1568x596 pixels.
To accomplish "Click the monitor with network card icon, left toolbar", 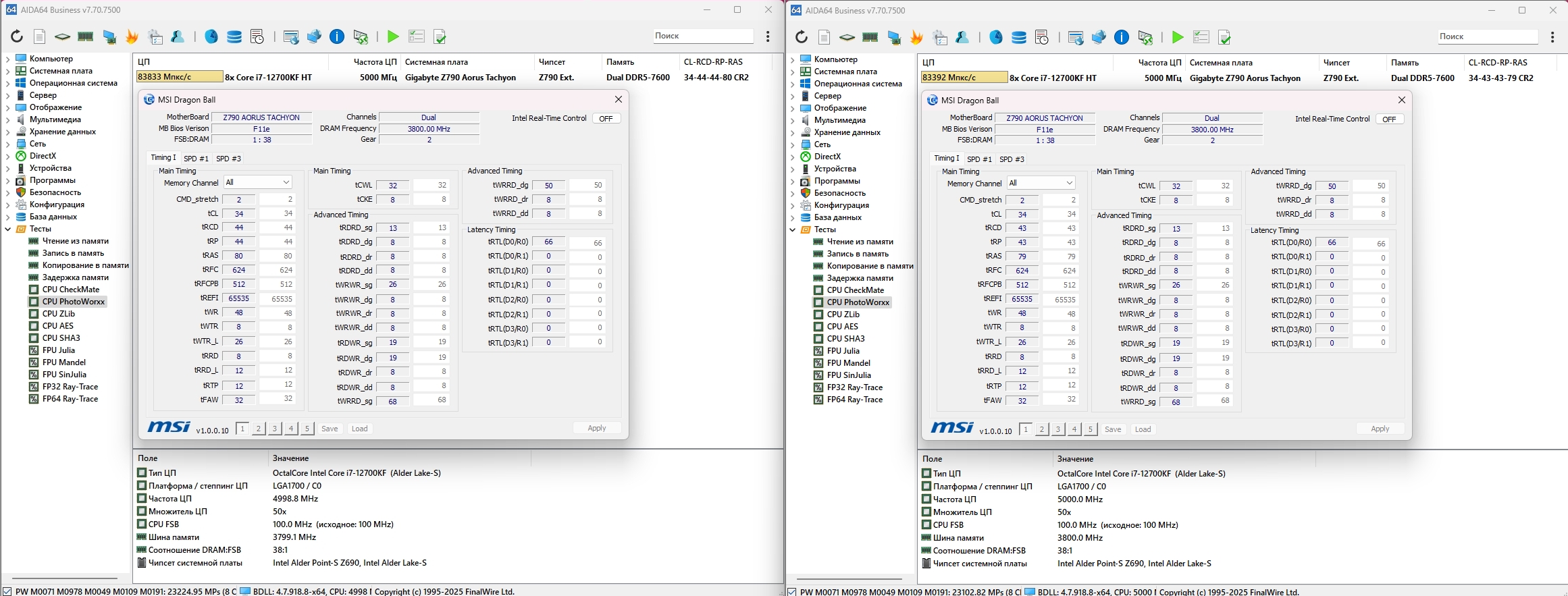I will tap(109, 36).
